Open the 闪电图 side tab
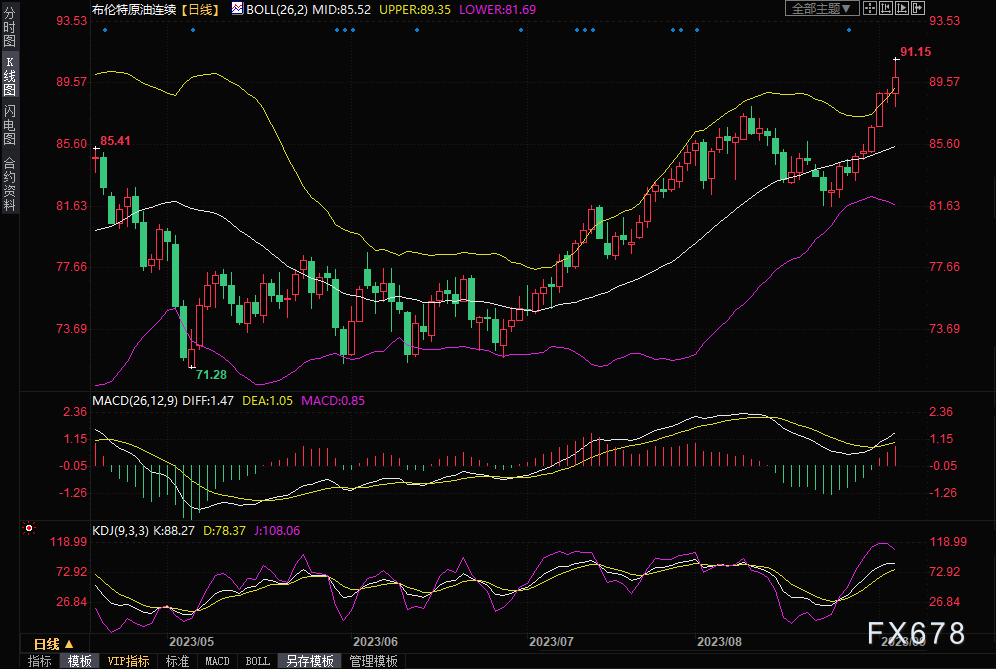Viewport: 996px width, 669px height. [9, 124]
